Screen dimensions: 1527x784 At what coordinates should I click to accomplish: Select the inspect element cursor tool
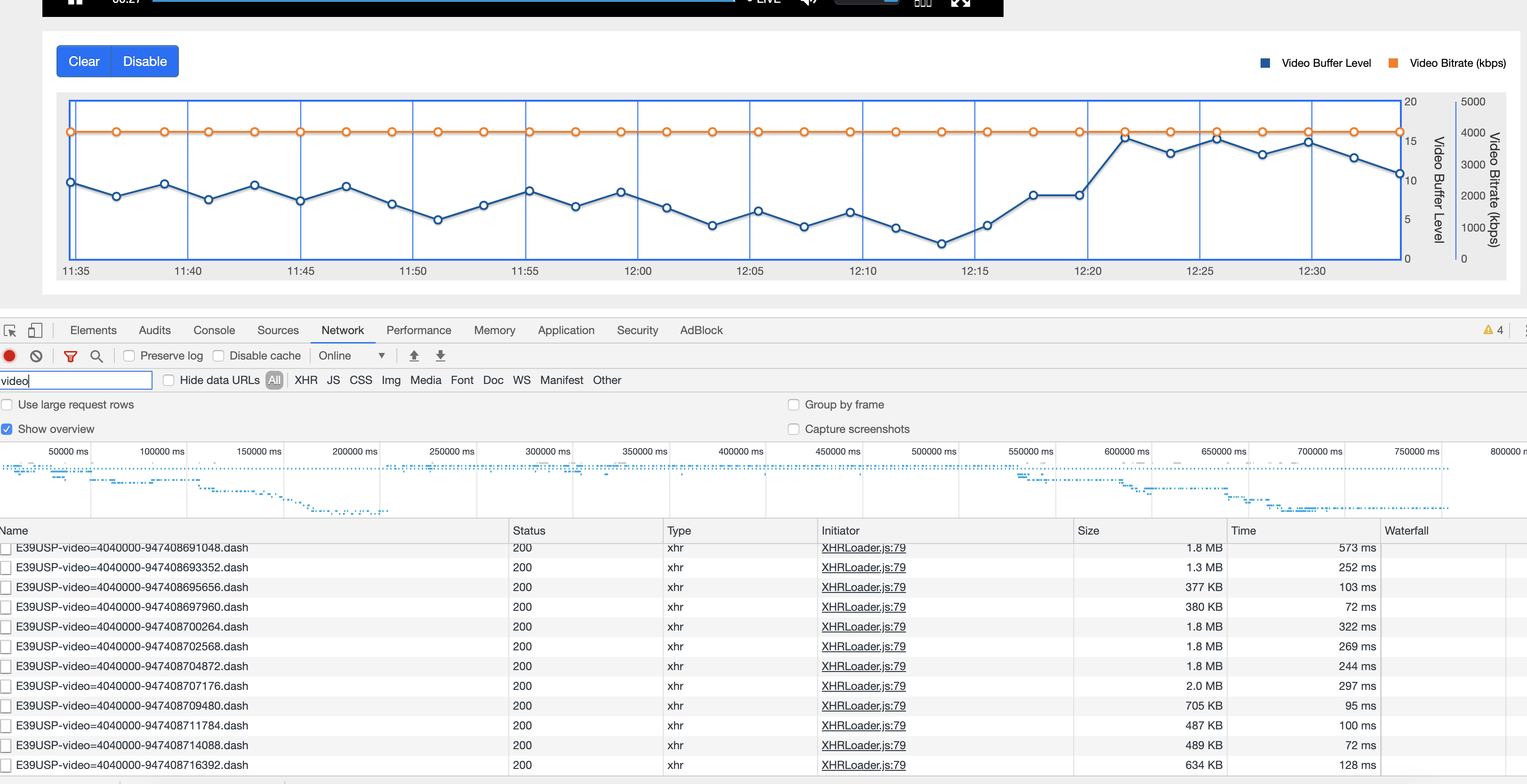(9, 330)
